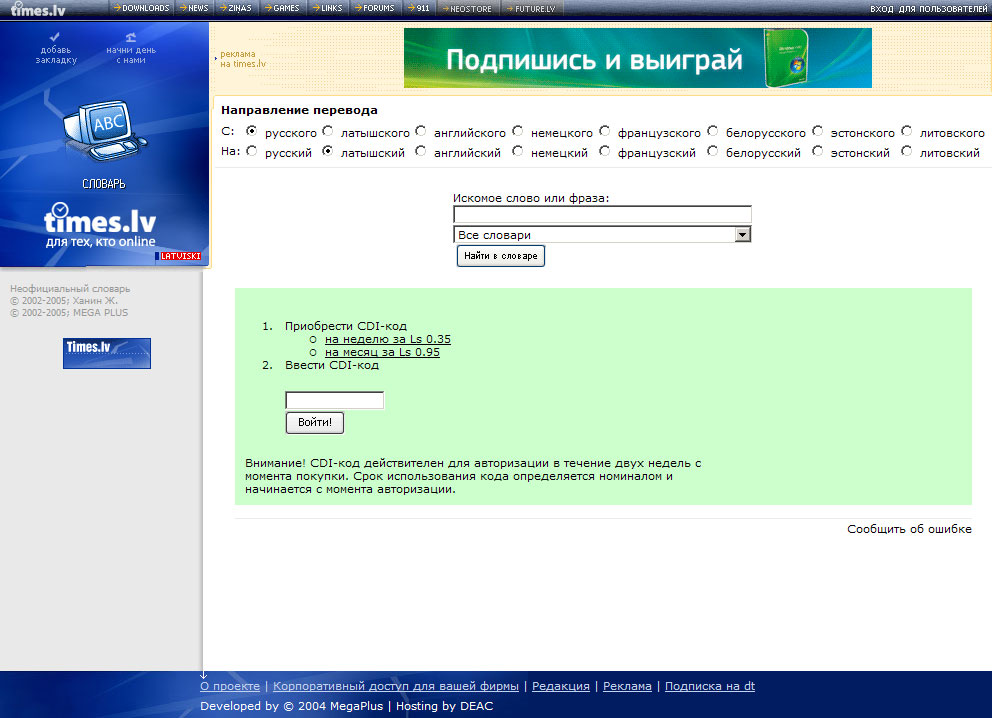Open 'Подписка на dt' footer link
Screen dimensions: 992x718
pos(710,686)
